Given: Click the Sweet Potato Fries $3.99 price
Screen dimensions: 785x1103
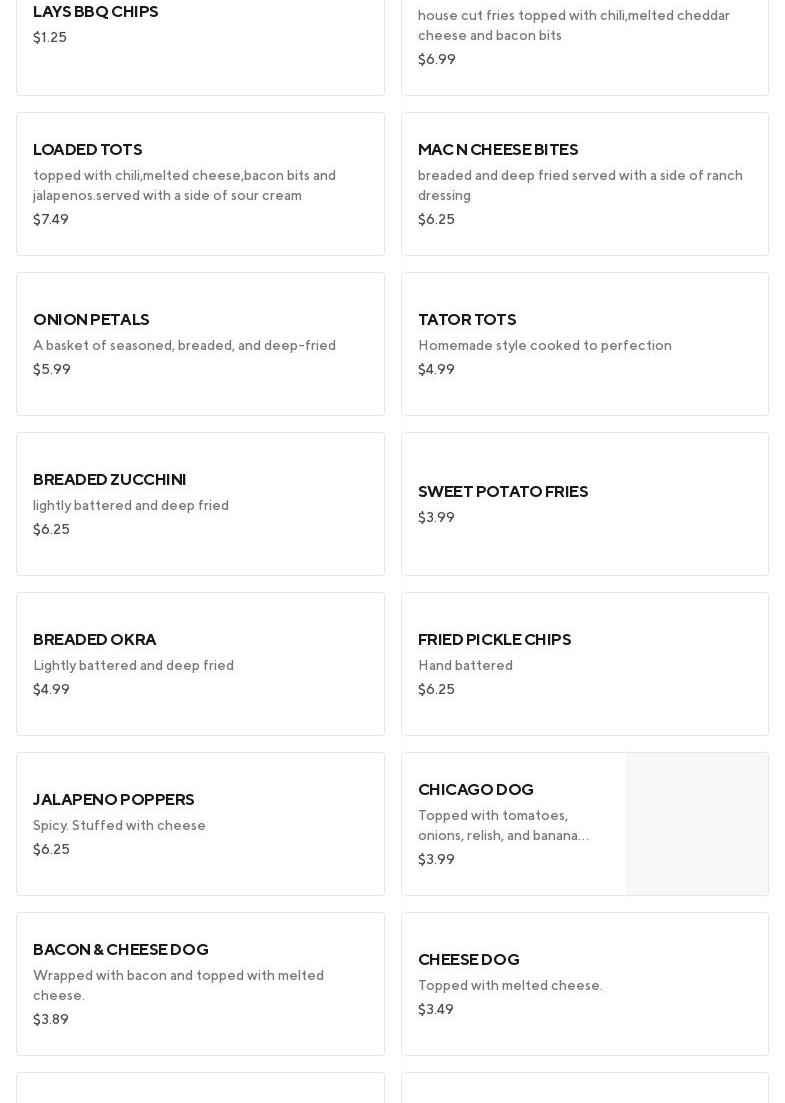Looking at the screenshot, I should point(436,518).
